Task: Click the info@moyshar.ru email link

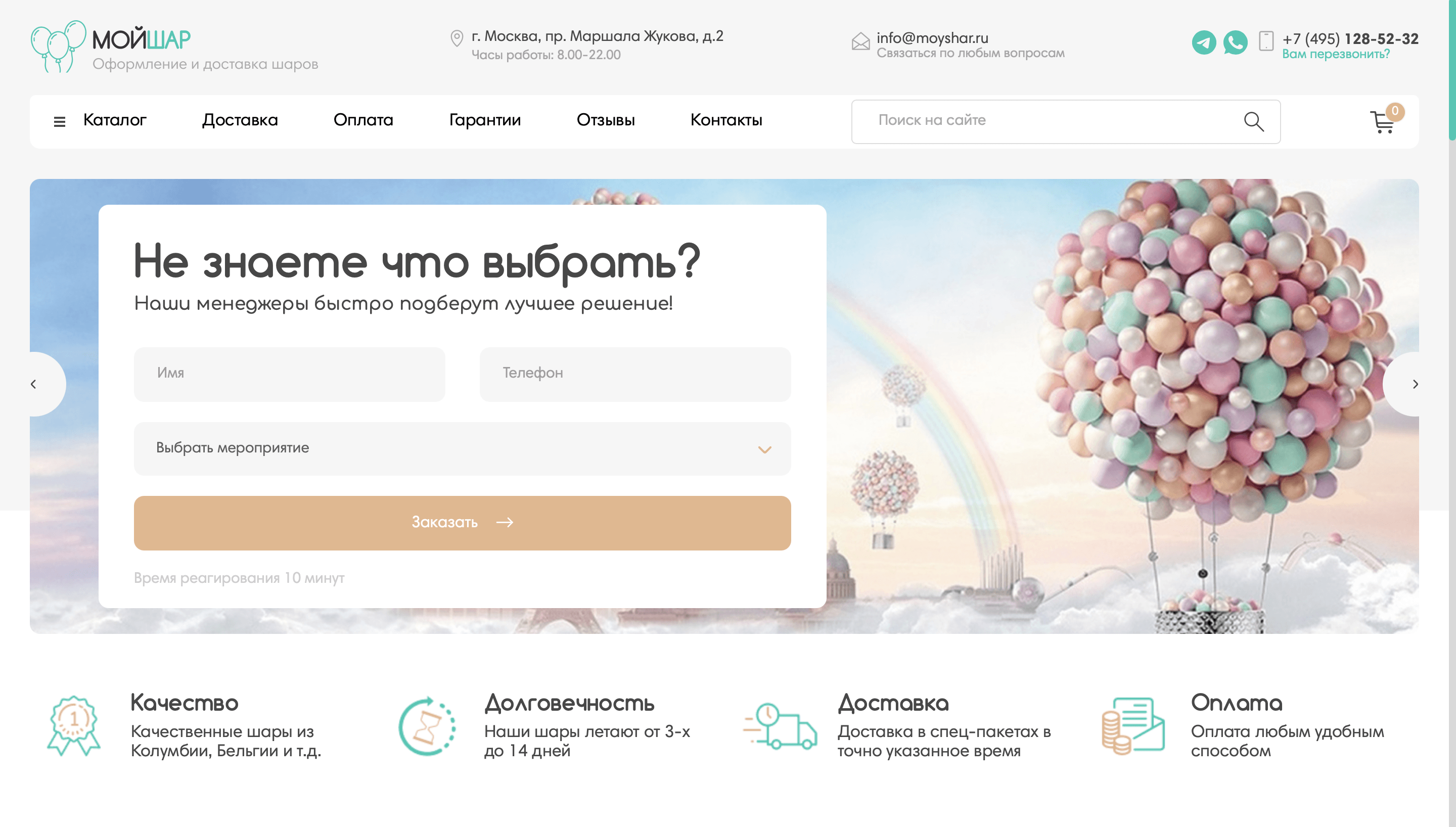Action: 932,38
